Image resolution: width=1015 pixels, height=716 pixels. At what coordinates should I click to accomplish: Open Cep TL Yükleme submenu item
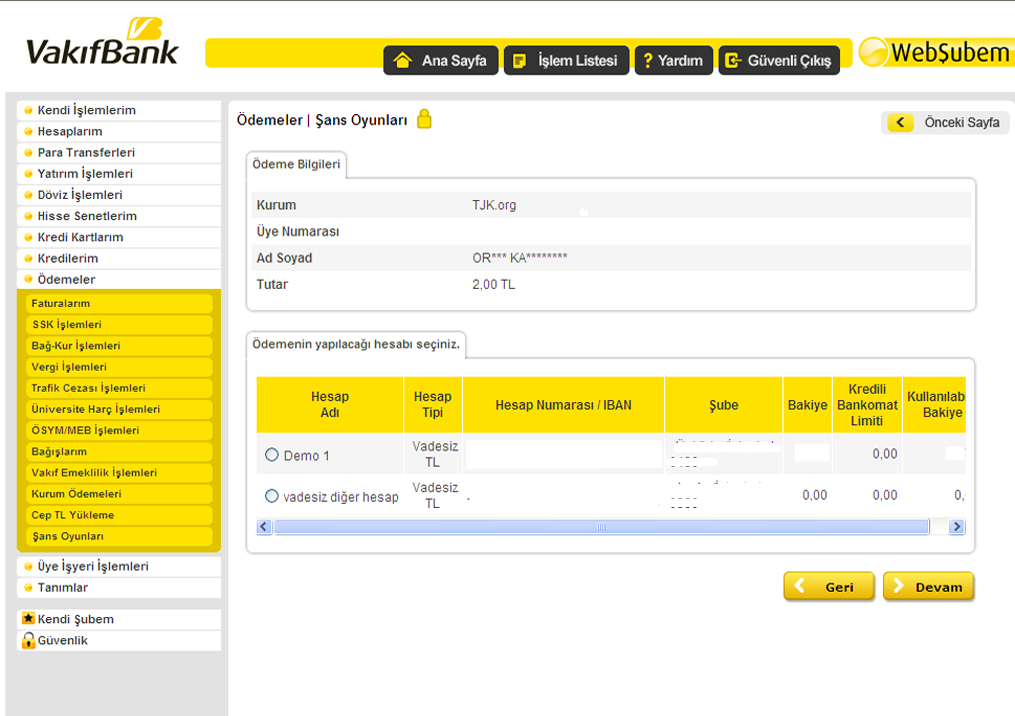click(x=119, y=515)
